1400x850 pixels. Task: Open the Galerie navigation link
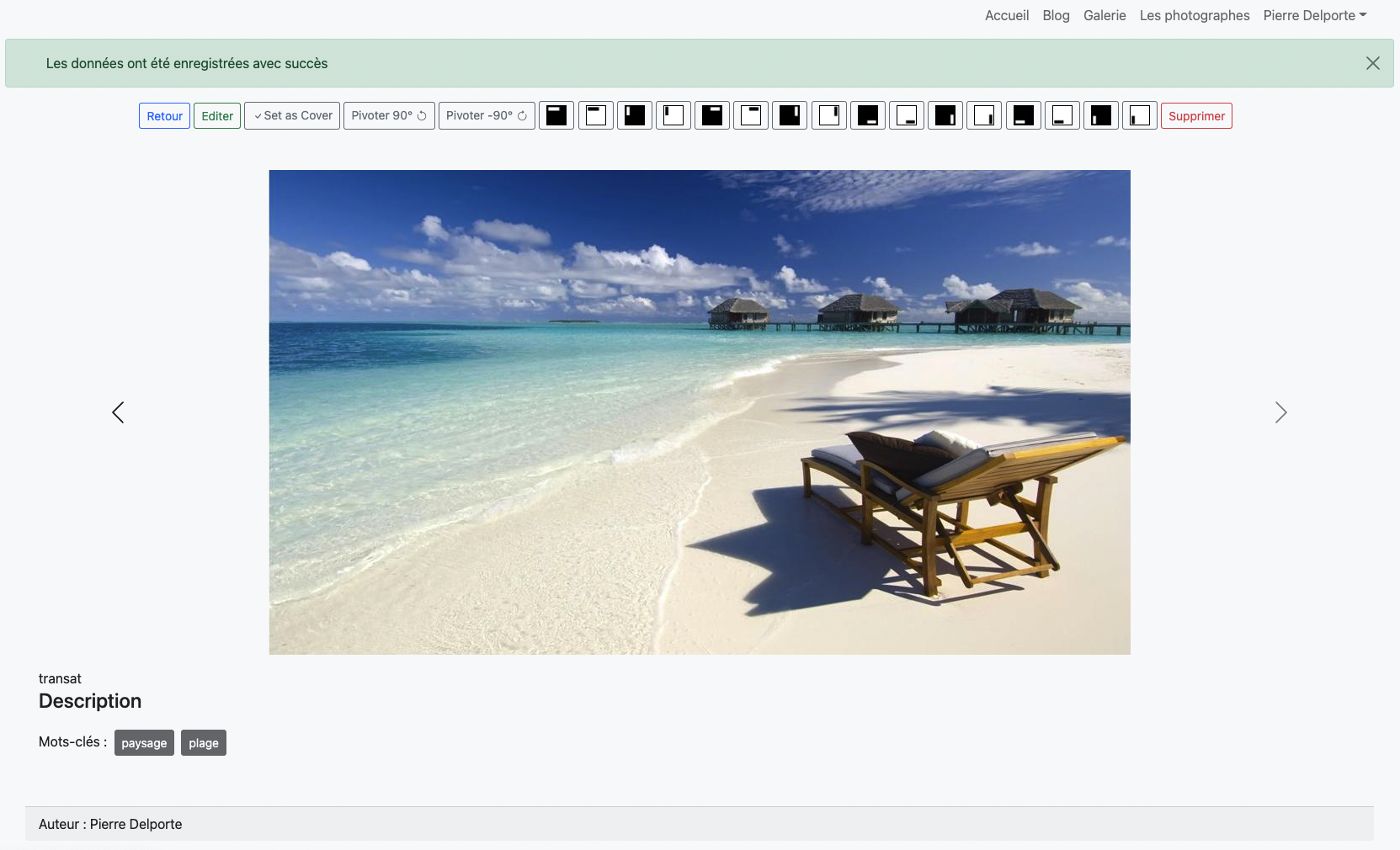1105,15
